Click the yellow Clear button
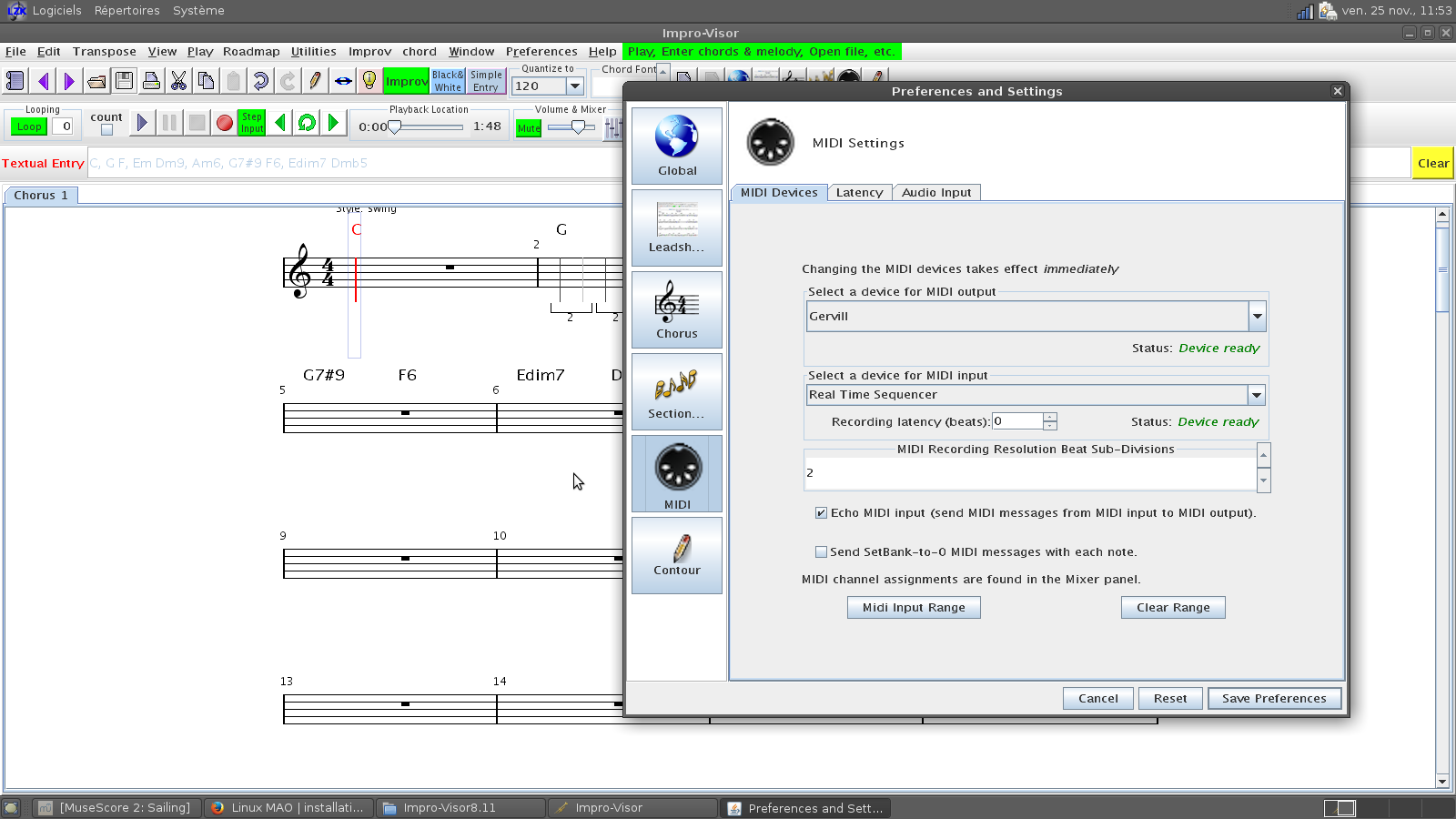1456x819 pixels. click(x=1433, y=164)
